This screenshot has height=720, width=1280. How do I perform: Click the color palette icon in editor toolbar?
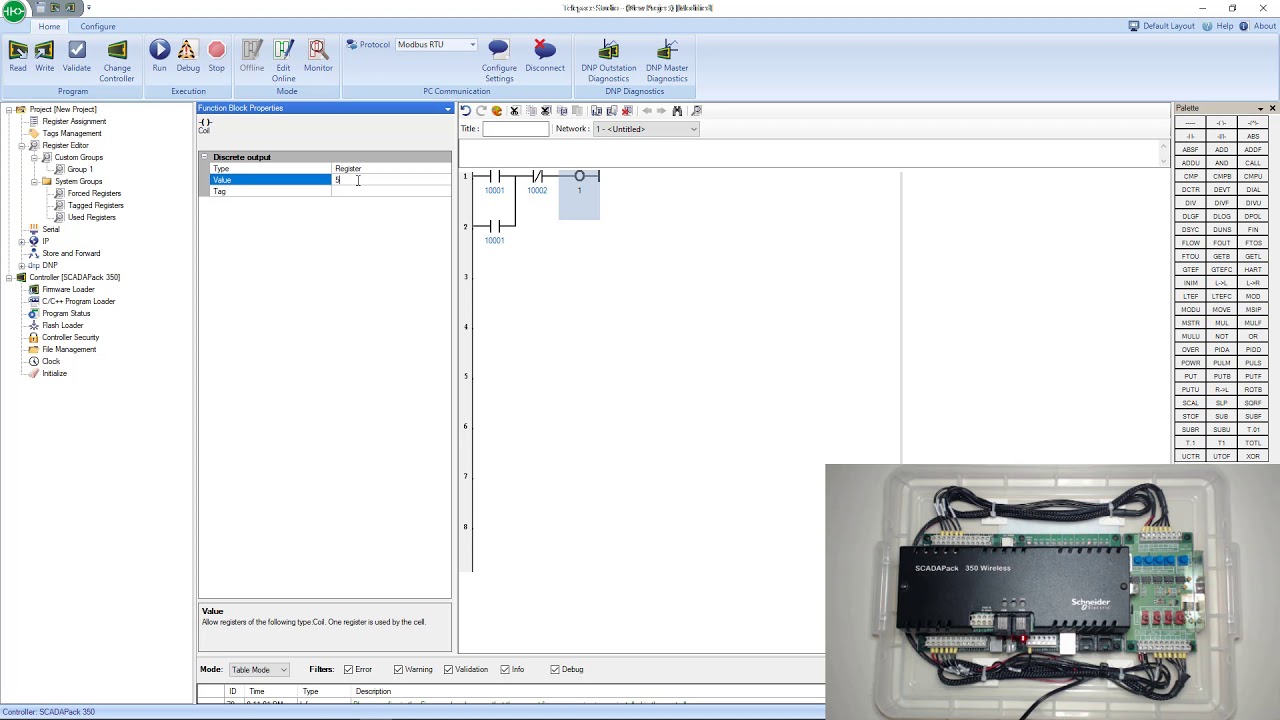pyautogui.click(x=497, y=111)
